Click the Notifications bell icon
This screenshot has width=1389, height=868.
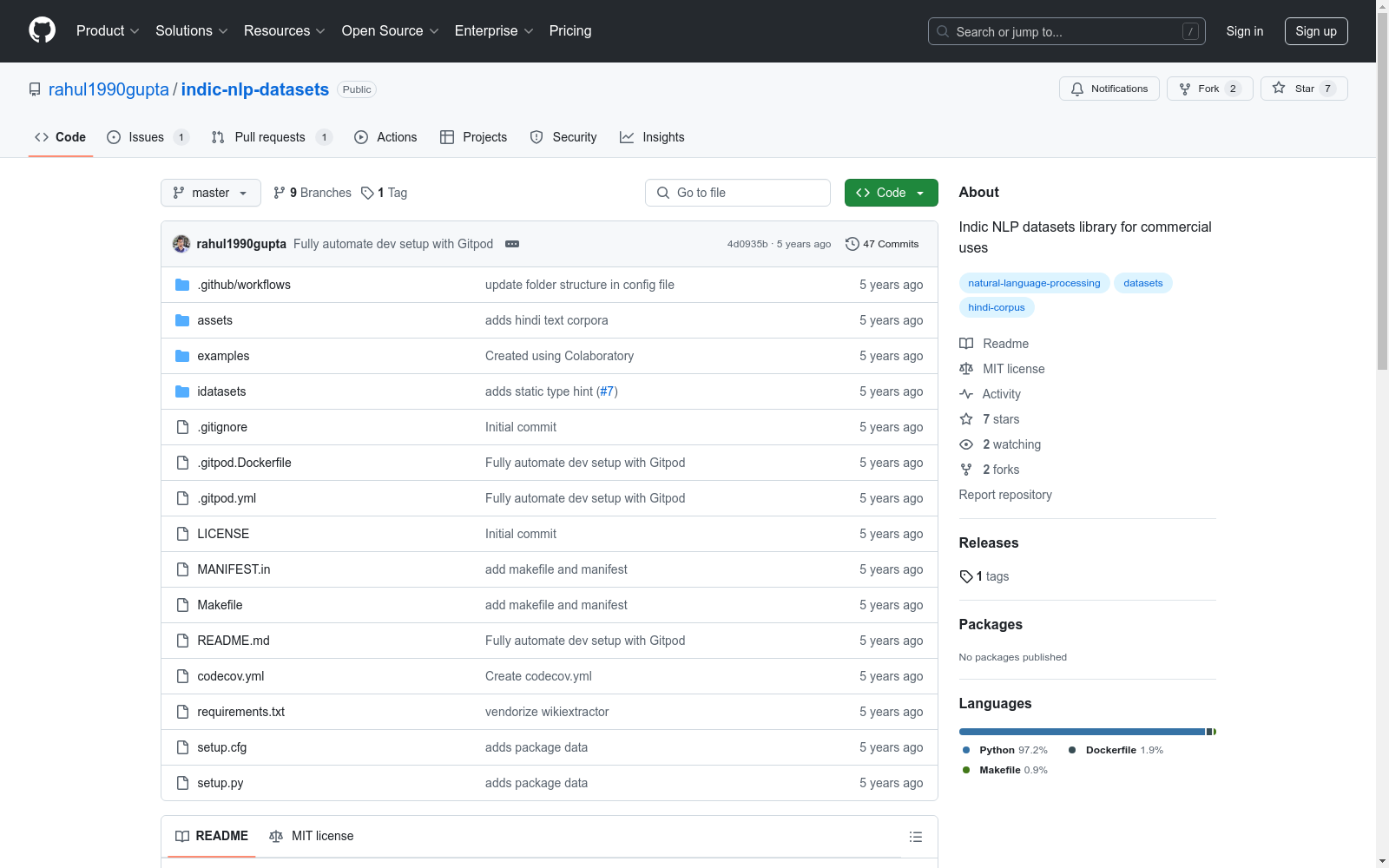pos(1077,89)
